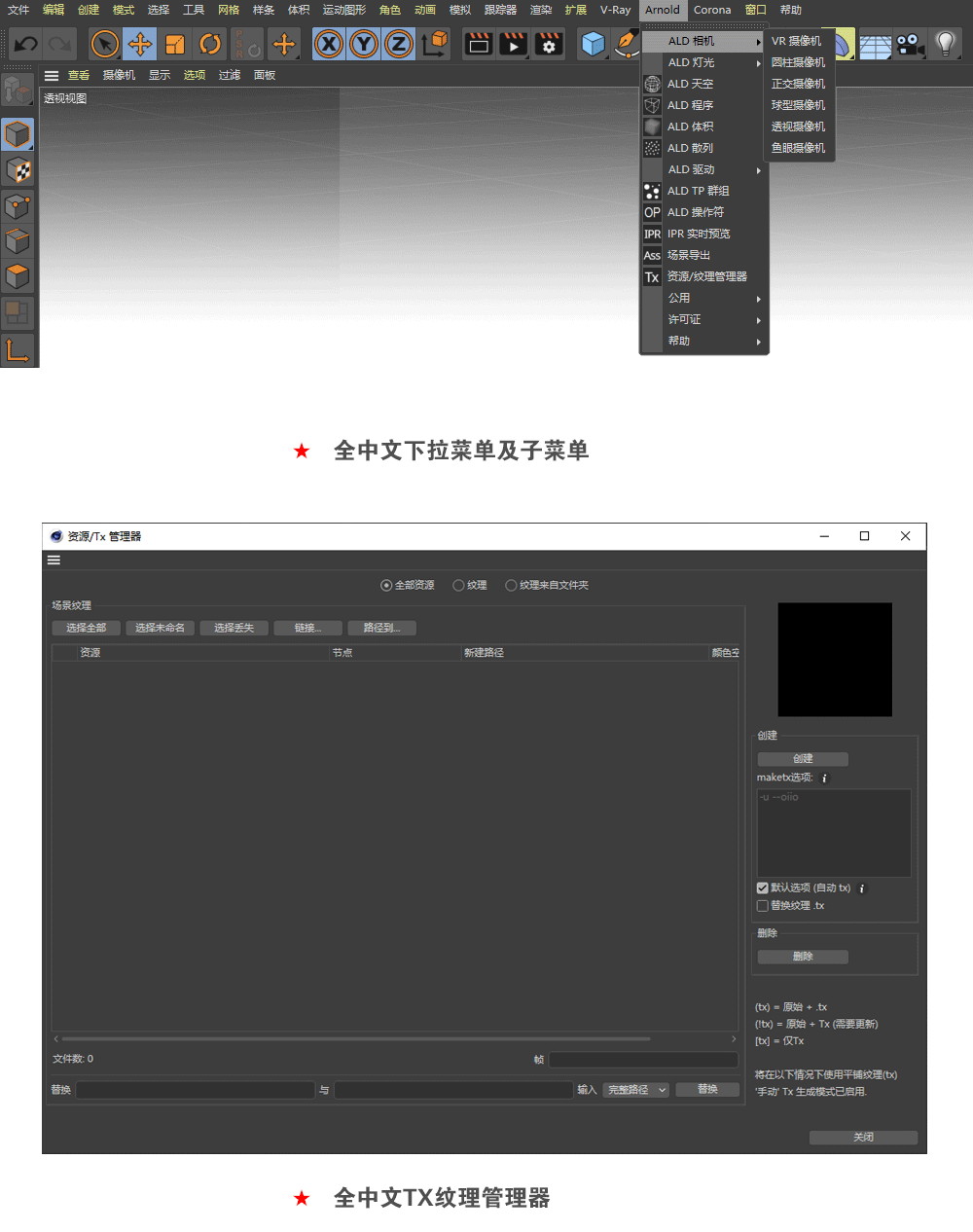Open 资源/纹理管理器 from menu
The height and width of the screenshot is (1232, 973).
coord(703,276)
